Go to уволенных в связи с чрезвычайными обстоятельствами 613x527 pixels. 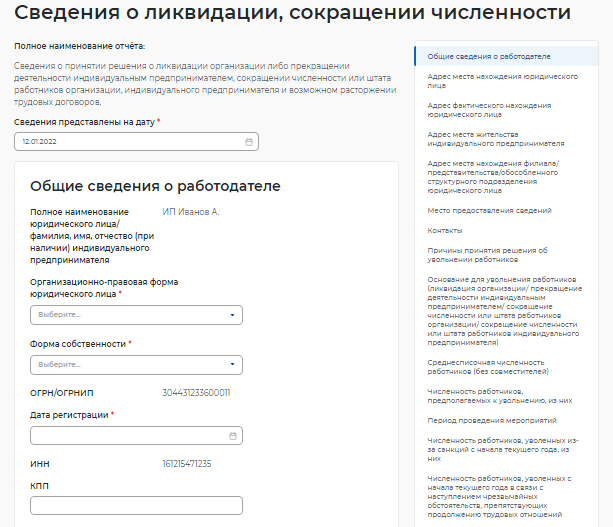pos(499,497)
